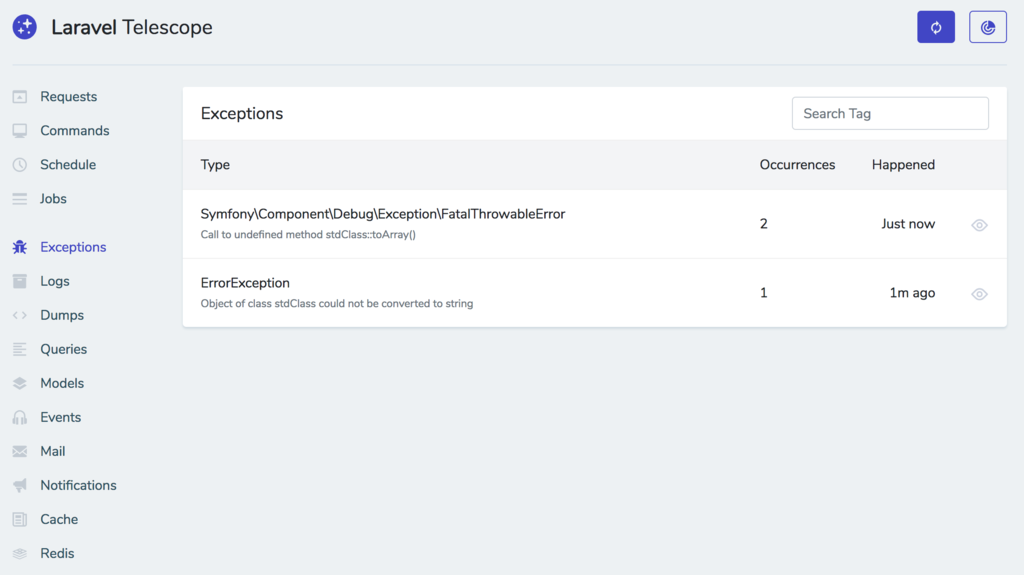This screenshot has height=575, width=1024.
Task: Navigate to the Cache page
Action: click(x=59, y=519)
